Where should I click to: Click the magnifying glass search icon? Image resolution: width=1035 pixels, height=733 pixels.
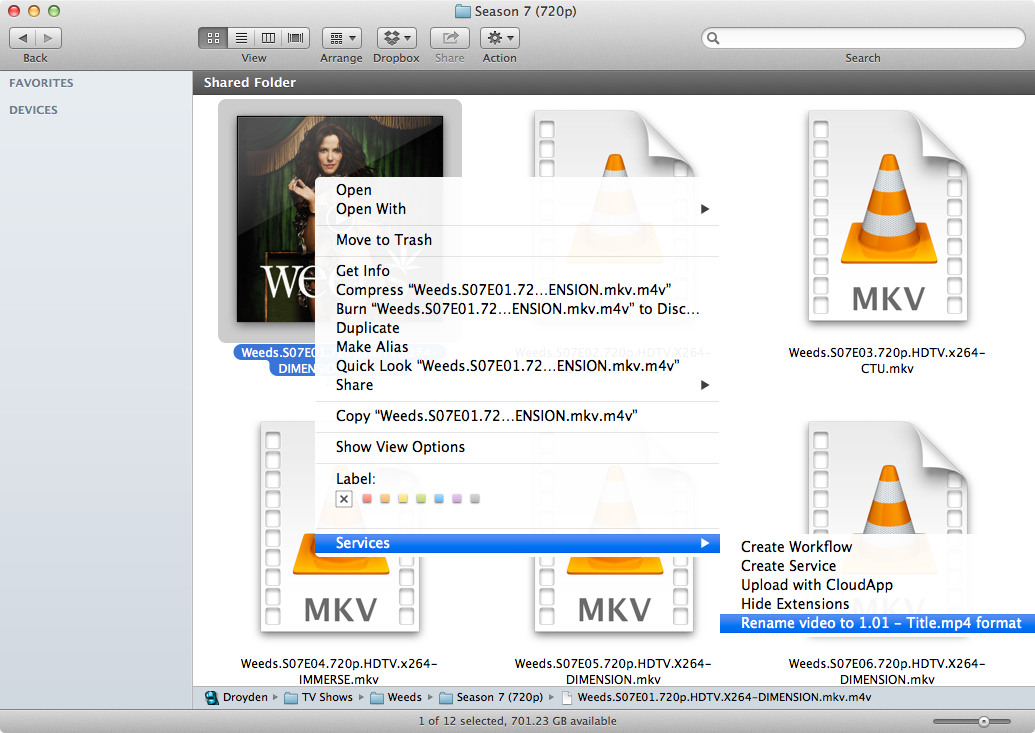pyautogui.click(x=713, y=38)
